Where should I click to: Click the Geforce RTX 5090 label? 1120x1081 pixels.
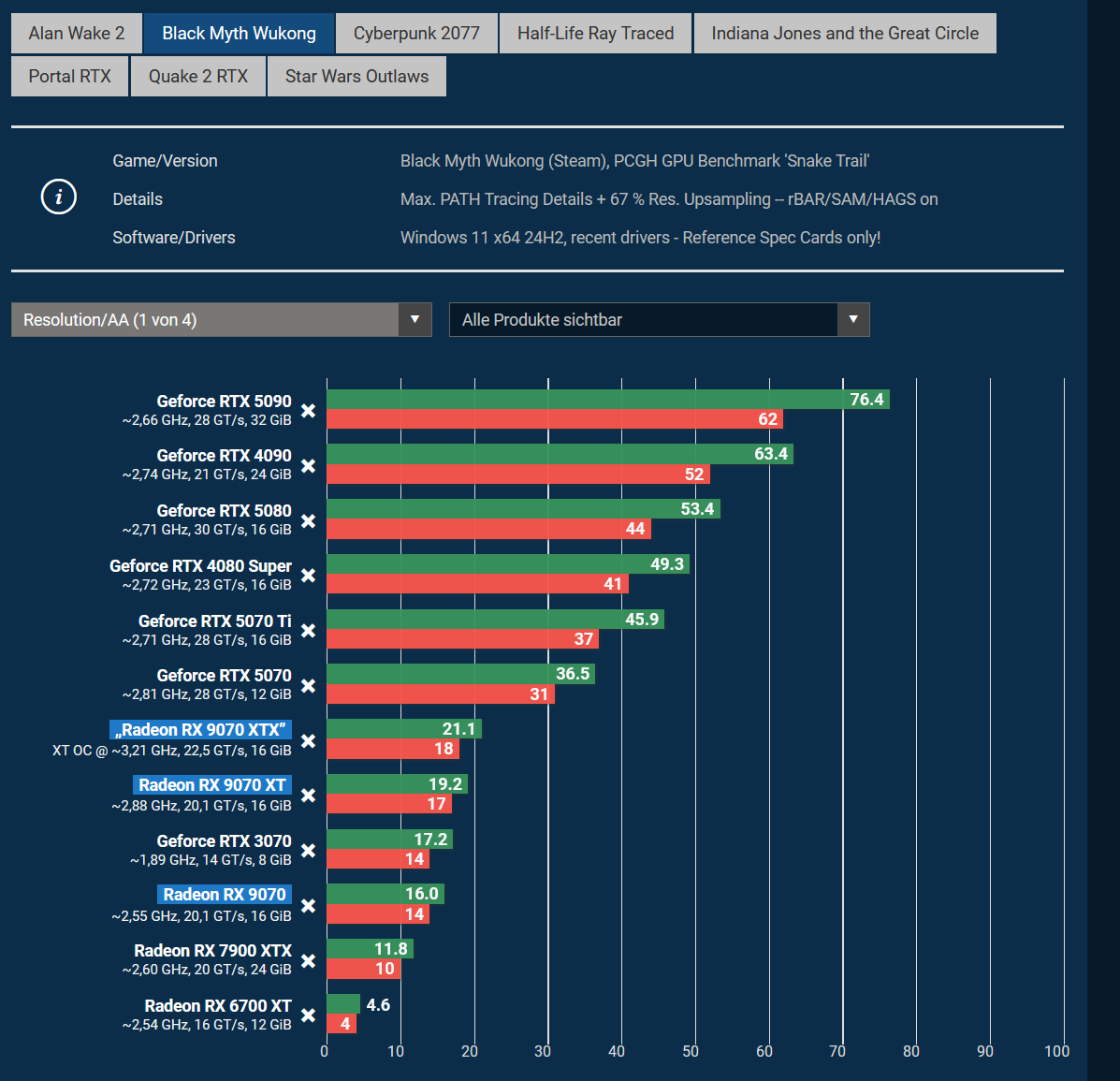[x=224, y=401]
